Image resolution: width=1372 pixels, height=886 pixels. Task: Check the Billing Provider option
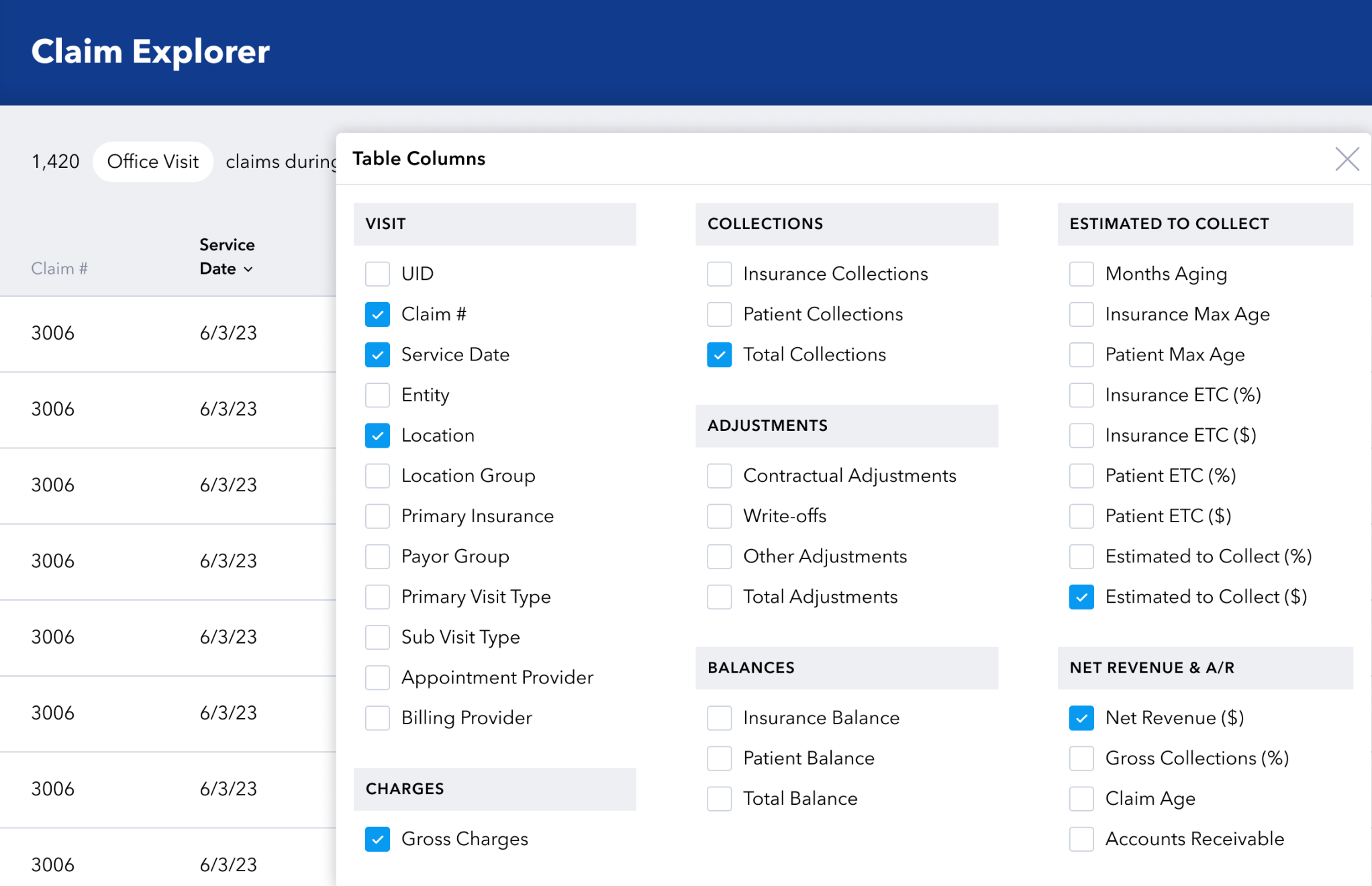(x=377, y=718)
